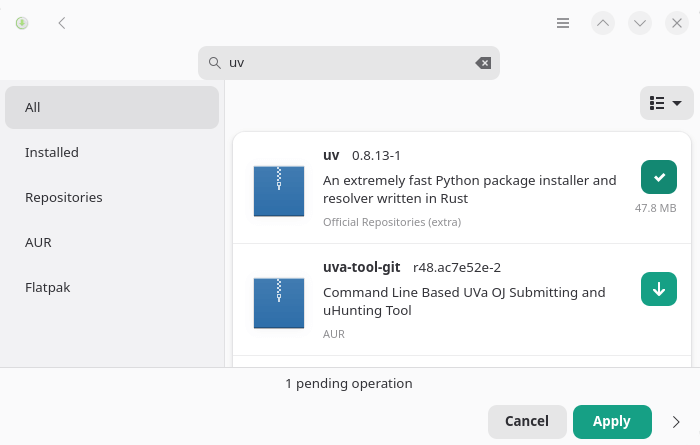
Task: Clear the search text with backspace icon
Action: [x=483, y=63]
